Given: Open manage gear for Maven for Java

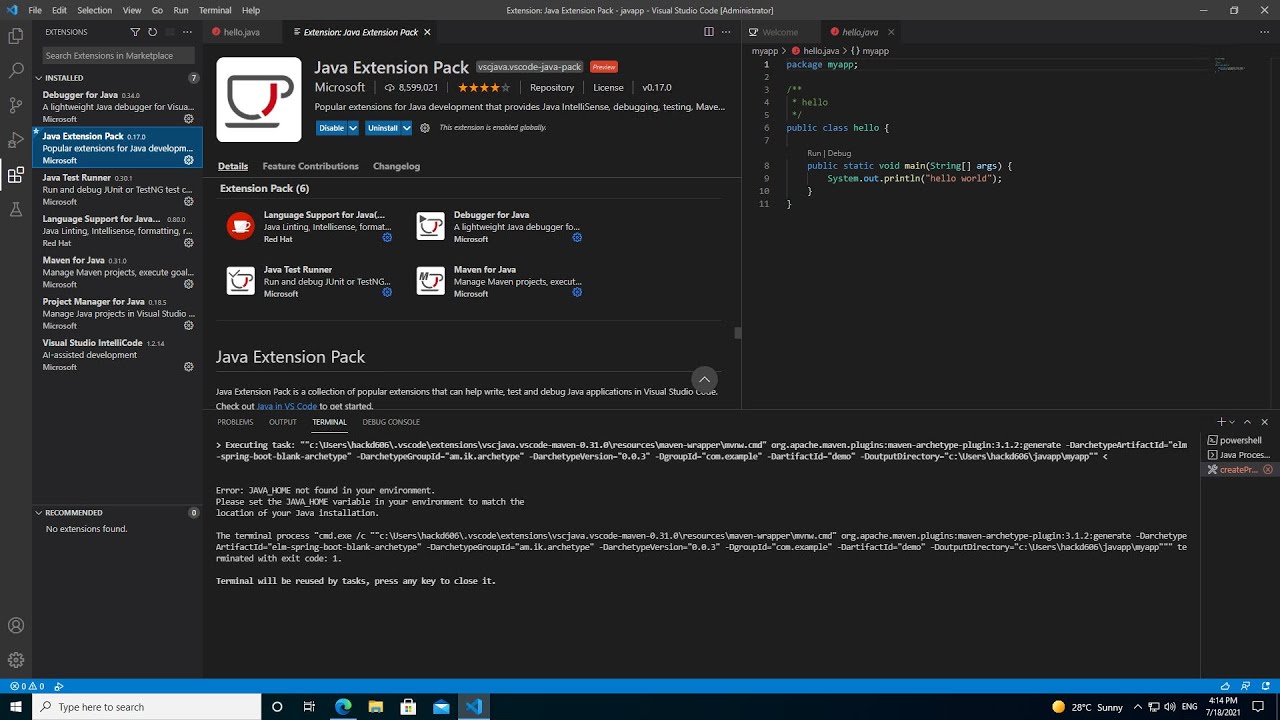Looking at the screenshot, I should click(188, 284).
